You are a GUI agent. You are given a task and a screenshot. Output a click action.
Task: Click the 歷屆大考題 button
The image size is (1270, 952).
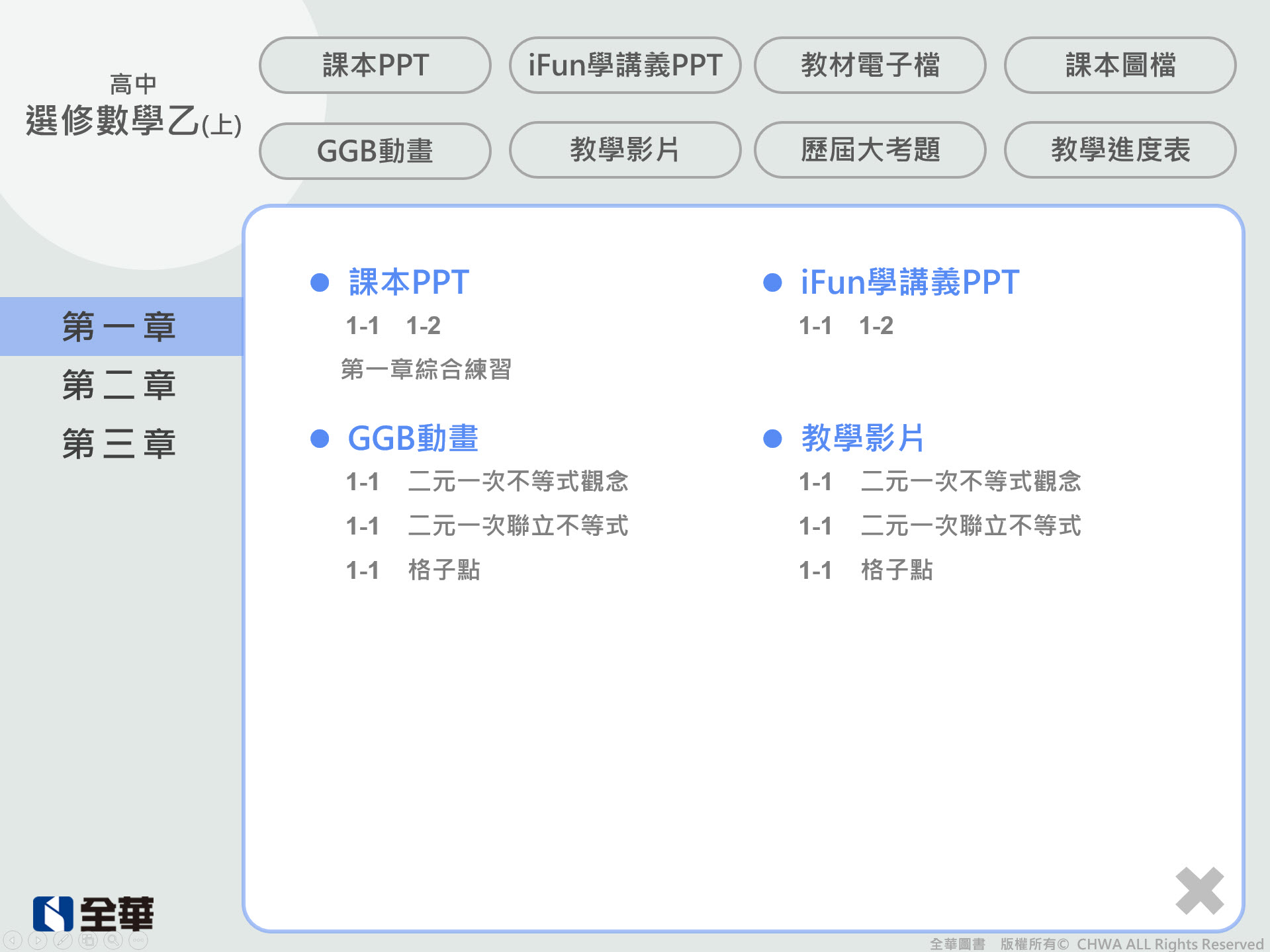(x=870, y=150)
